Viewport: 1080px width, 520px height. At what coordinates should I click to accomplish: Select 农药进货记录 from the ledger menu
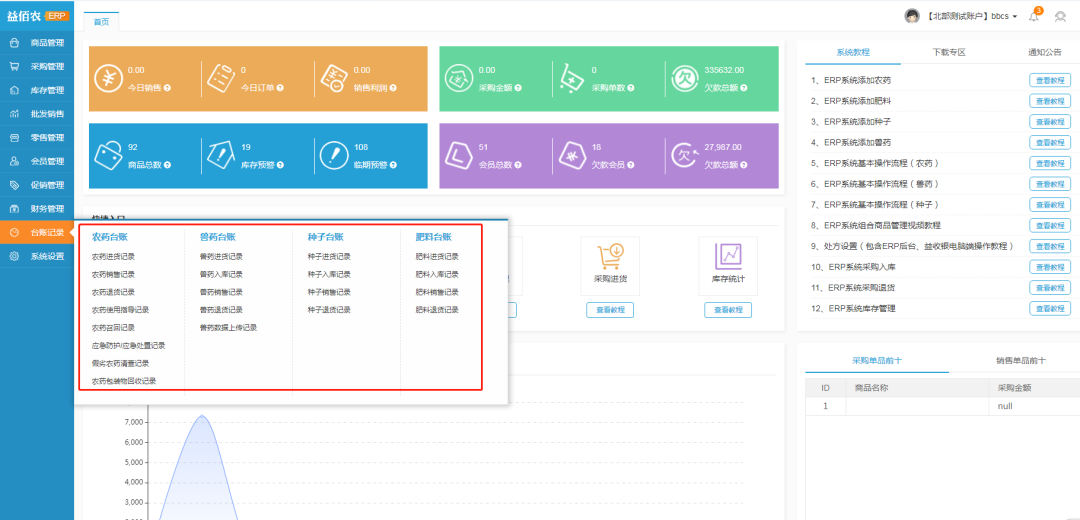pos(113,257)
